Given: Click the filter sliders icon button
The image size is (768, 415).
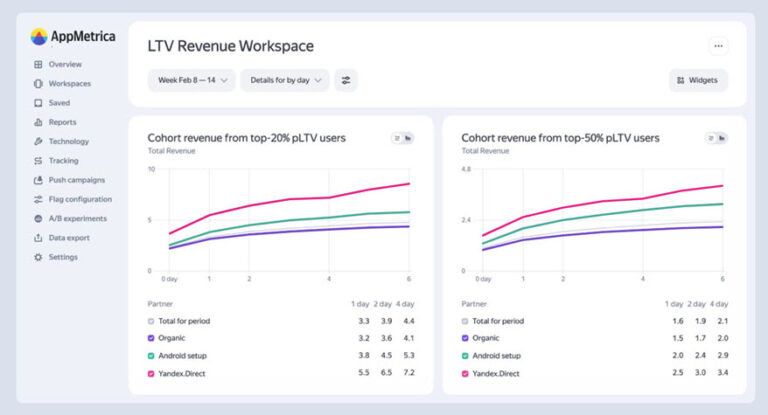Looking at the screenshot, I should pyautogui.click(x=346, y=80).
